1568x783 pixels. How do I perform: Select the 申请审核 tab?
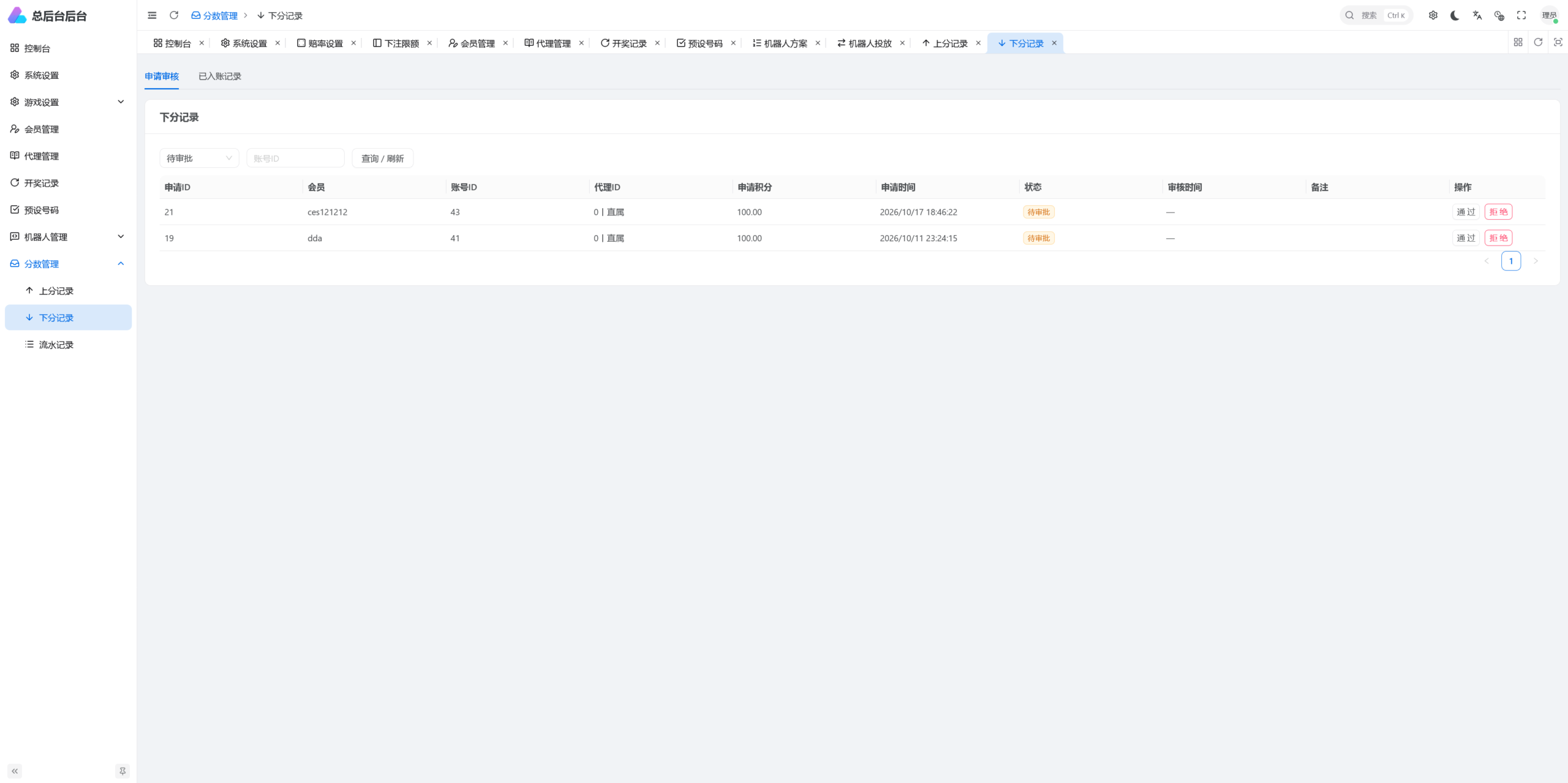[x=162, y=77]
